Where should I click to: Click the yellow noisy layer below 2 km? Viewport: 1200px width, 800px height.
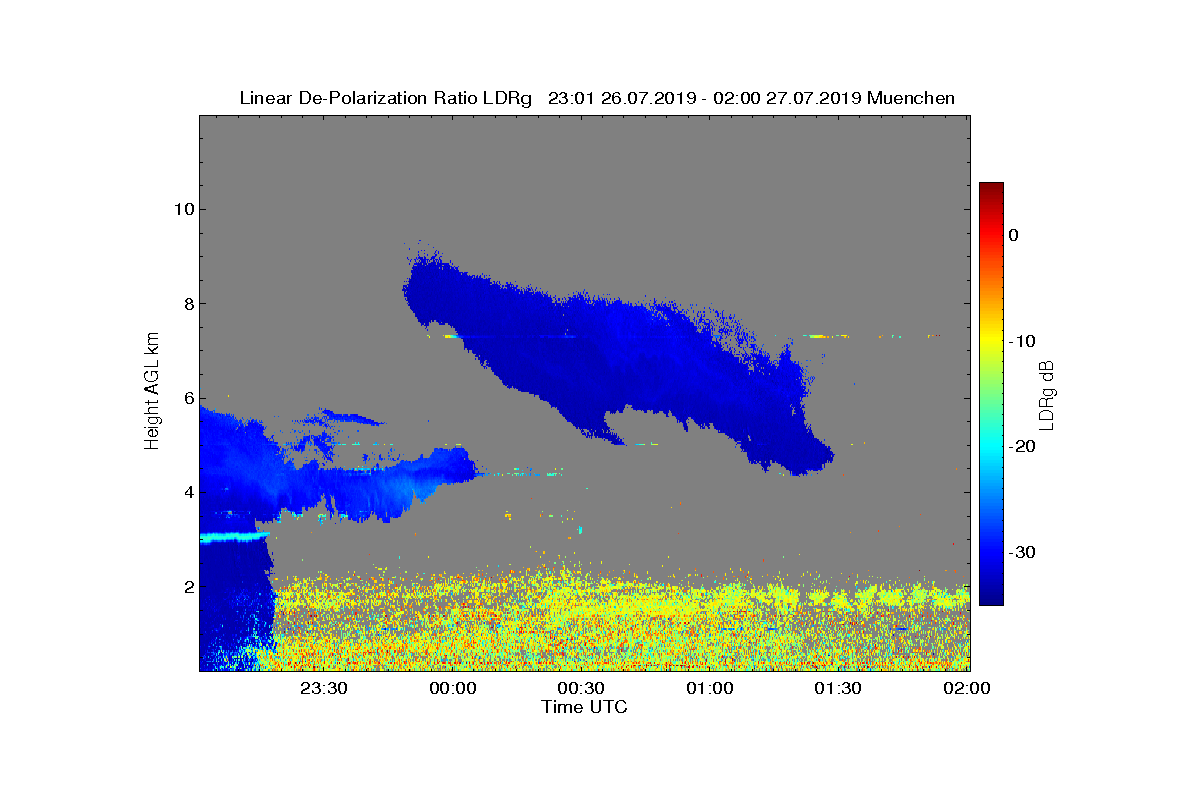(x=620, y=620)
